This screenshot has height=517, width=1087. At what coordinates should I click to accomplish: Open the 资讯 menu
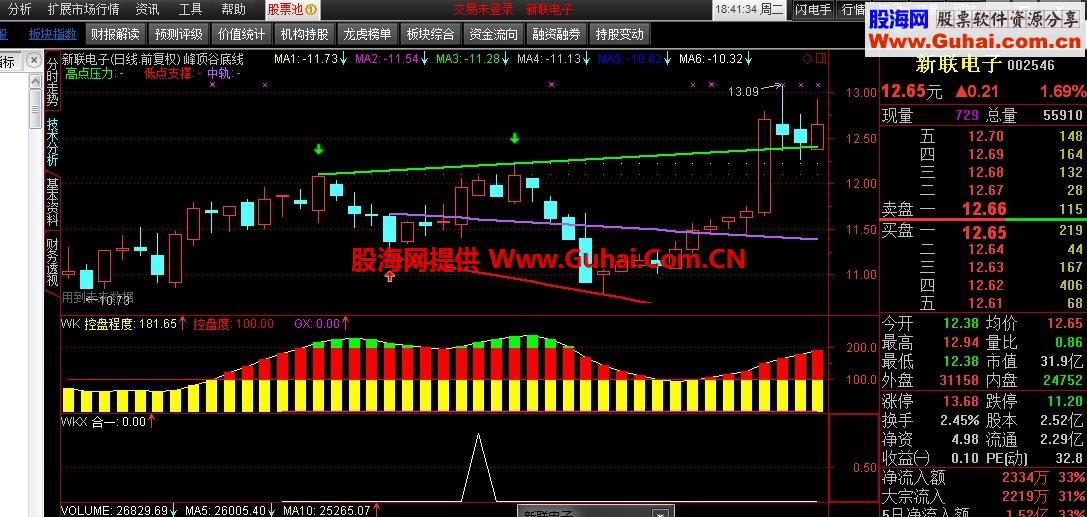point(147,9)
